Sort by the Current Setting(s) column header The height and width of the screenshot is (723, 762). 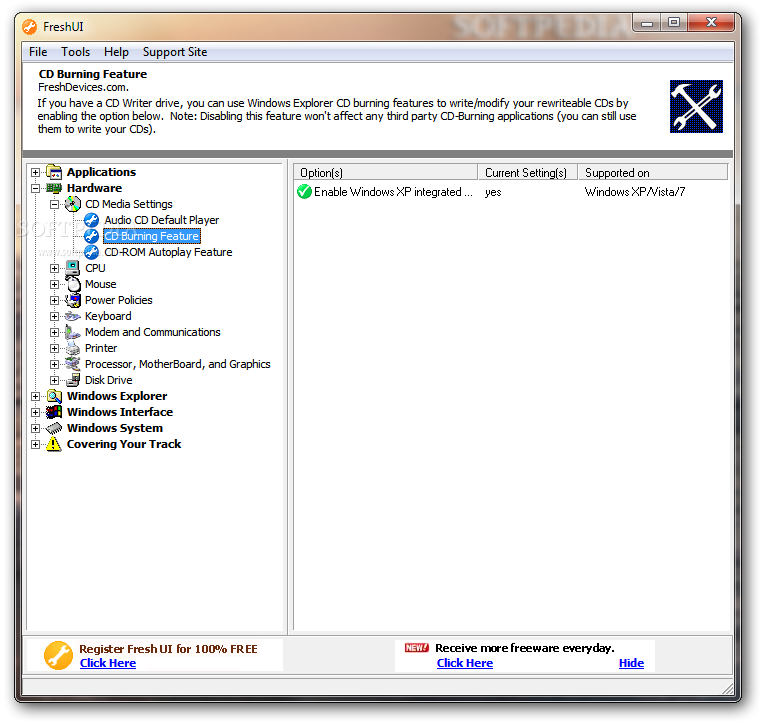pos(527,172)
